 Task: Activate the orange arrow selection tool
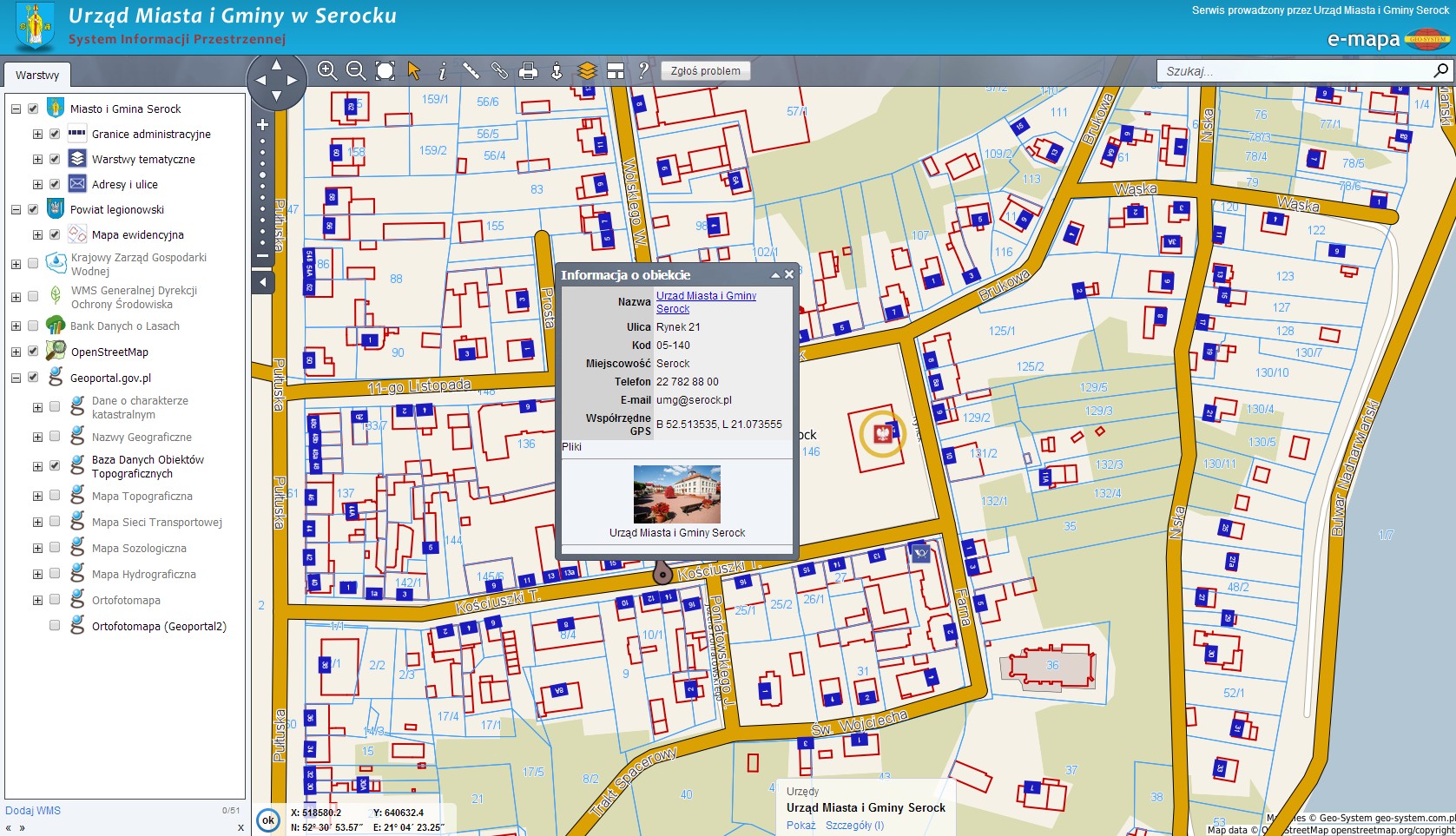coord(414,71)
